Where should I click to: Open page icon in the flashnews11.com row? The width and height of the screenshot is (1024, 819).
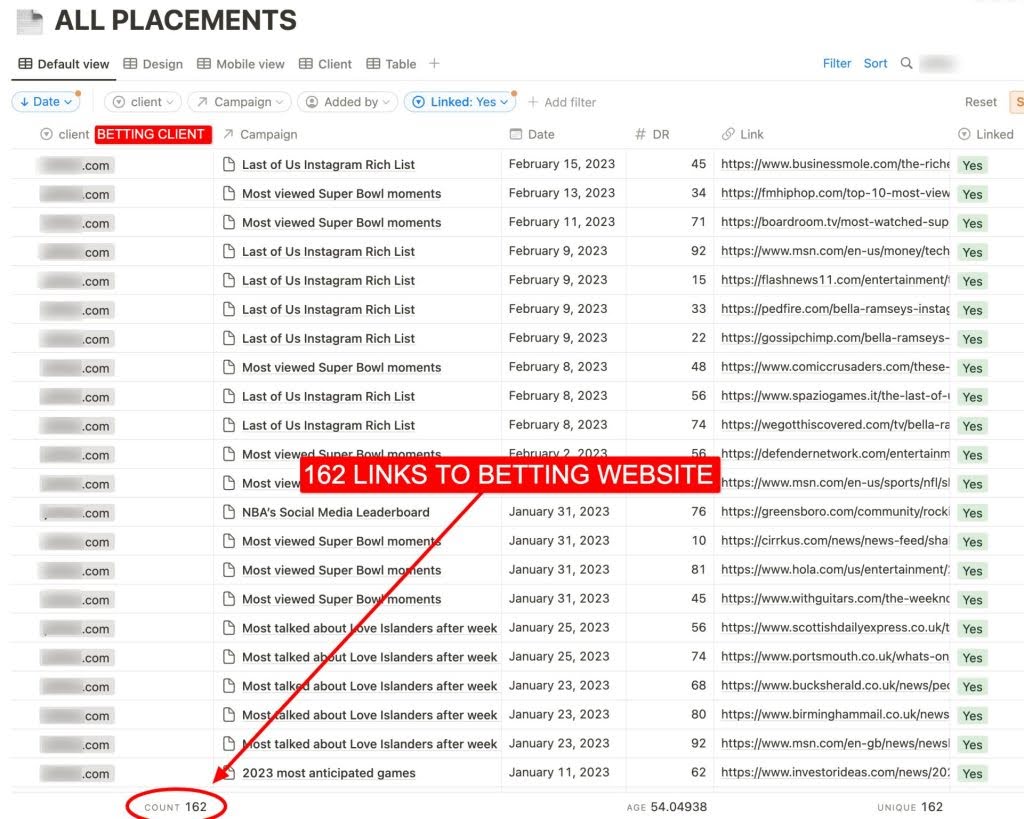click(229, 280)
